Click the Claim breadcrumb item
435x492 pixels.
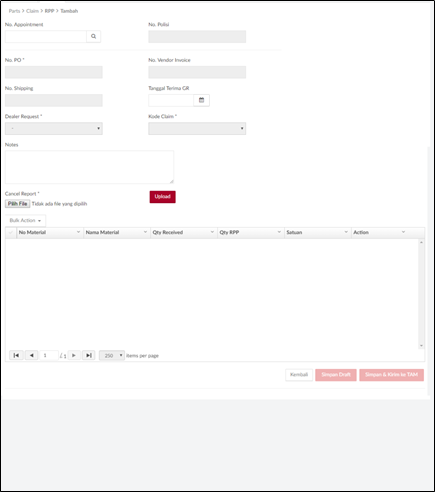click(32, 11)
